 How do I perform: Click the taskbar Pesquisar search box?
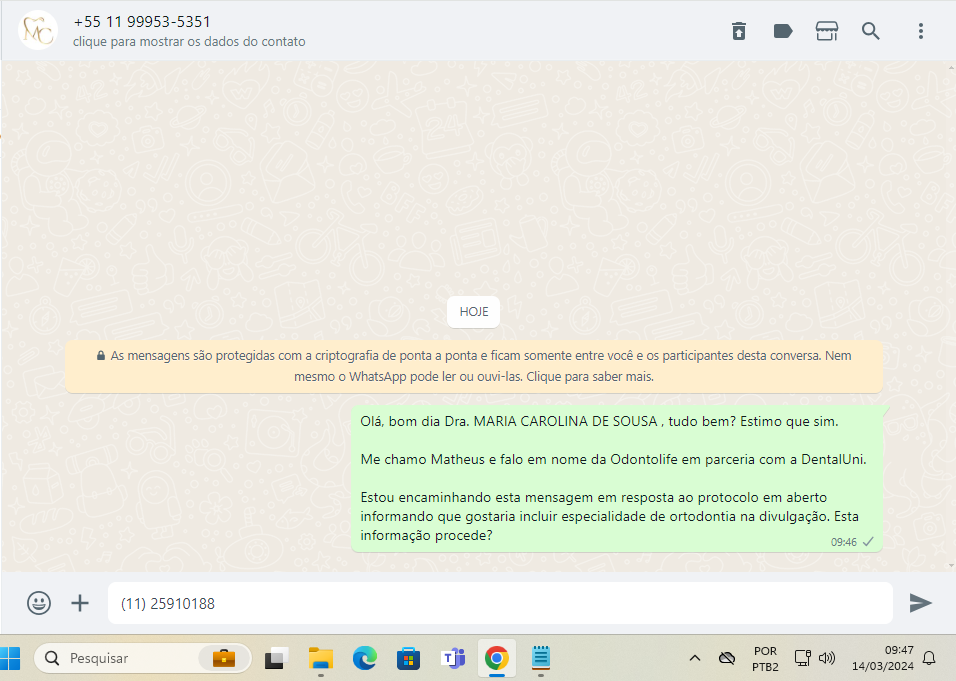point(143,658)
